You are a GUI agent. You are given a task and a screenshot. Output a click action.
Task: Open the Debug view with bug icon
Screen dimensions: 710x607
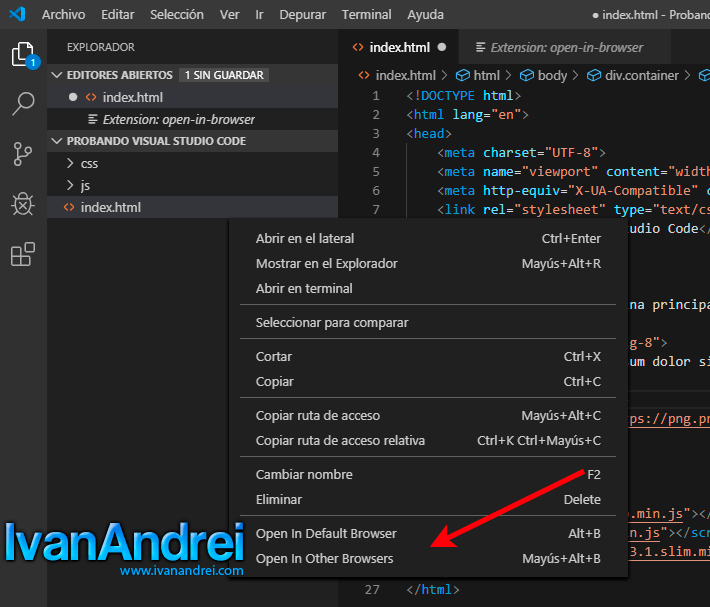23,204
